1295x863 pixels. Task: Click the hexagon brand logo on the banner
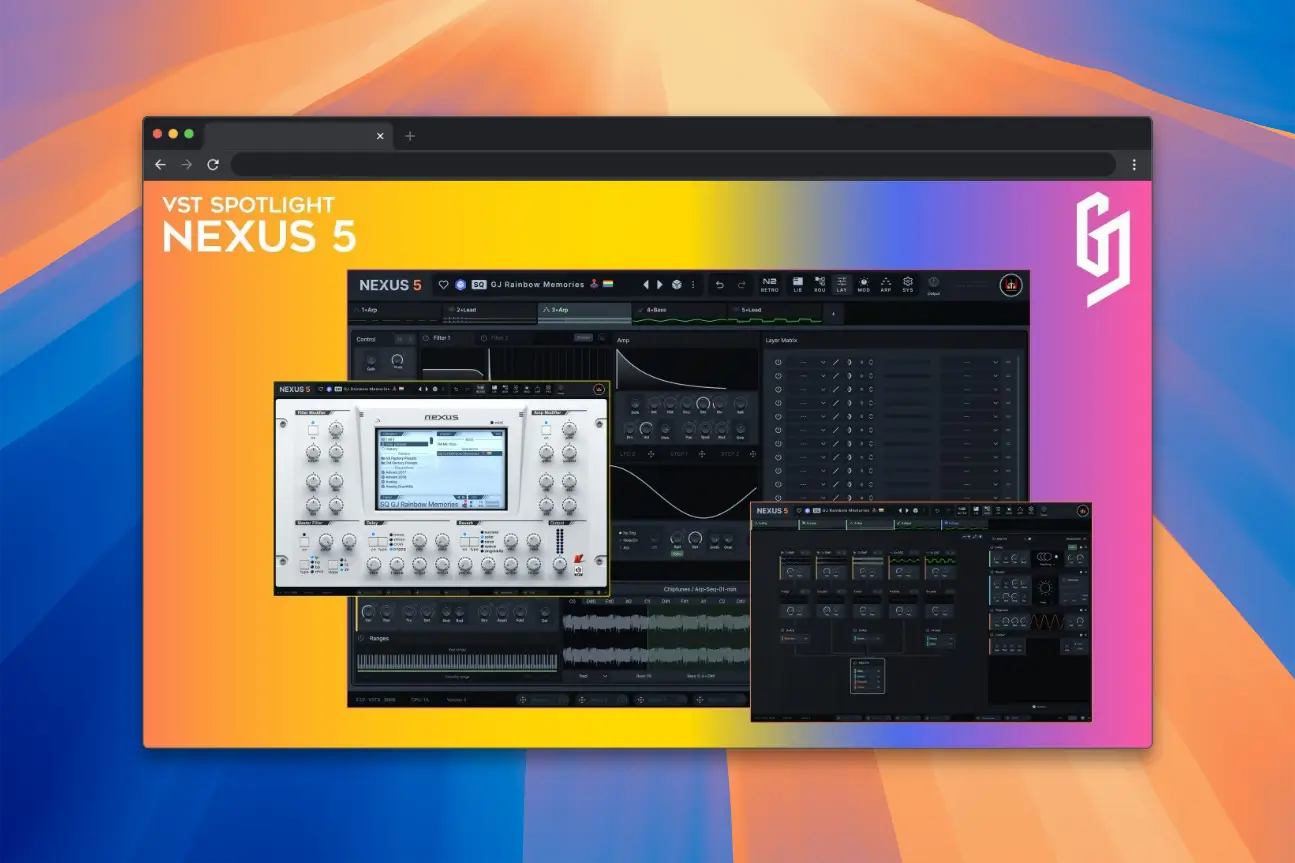[x=1102, y=249]
